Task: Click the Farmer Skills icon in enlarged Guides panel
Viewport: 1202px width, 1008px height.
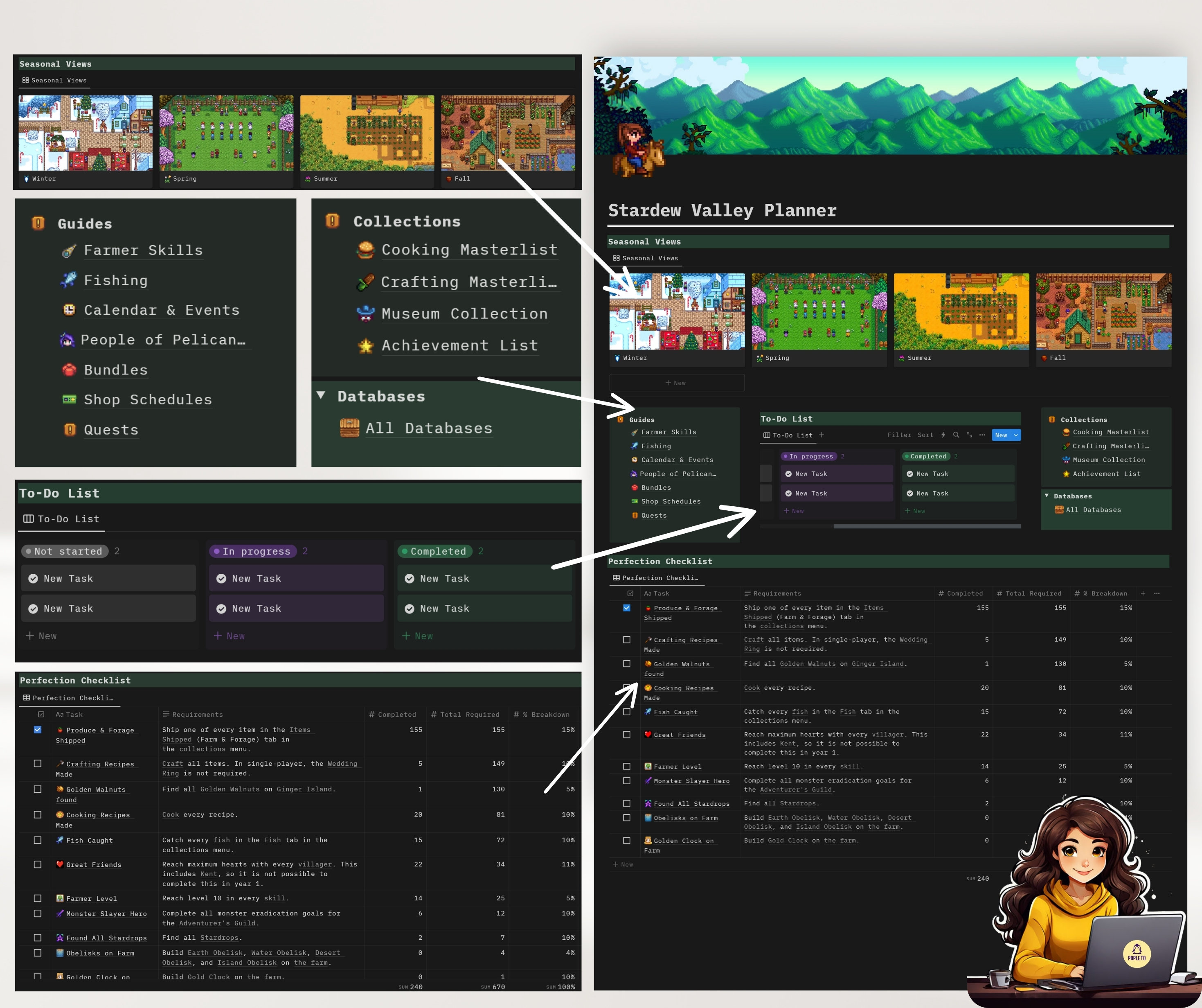Action: pyautogui.click(x=69, y=251)
